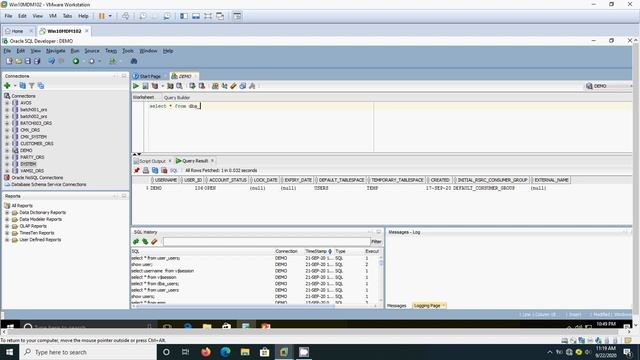Click the Save icon in main toolbar
Image resolution: width=640 pixels, height=360 pixels.
click(28, 61)
